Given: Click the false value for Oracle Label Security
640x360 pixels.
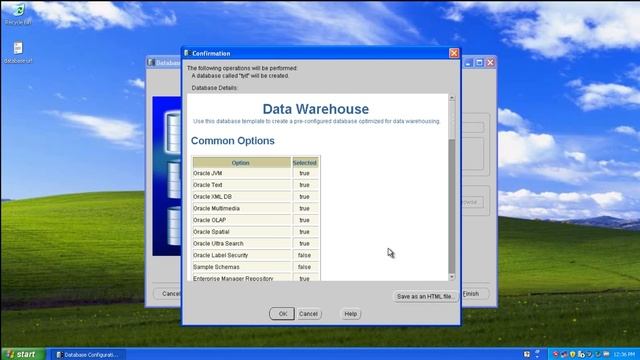Looking at the screenshot, I should click(x=304, y=255).
